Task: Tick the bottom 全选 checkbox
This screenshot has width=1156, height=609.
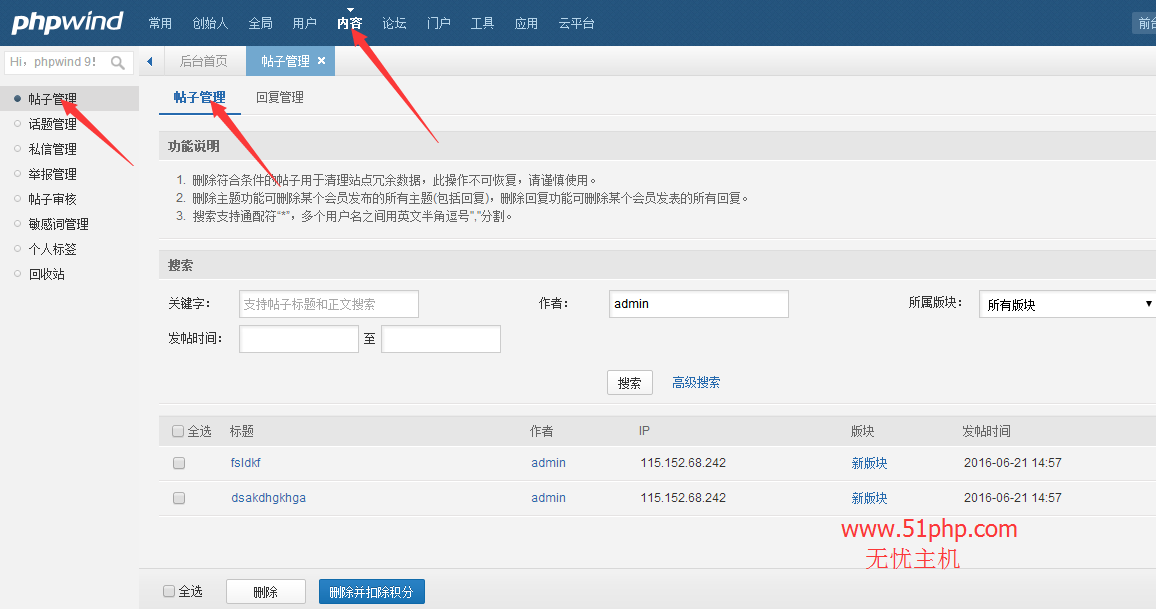Action: tap(169, 591)
